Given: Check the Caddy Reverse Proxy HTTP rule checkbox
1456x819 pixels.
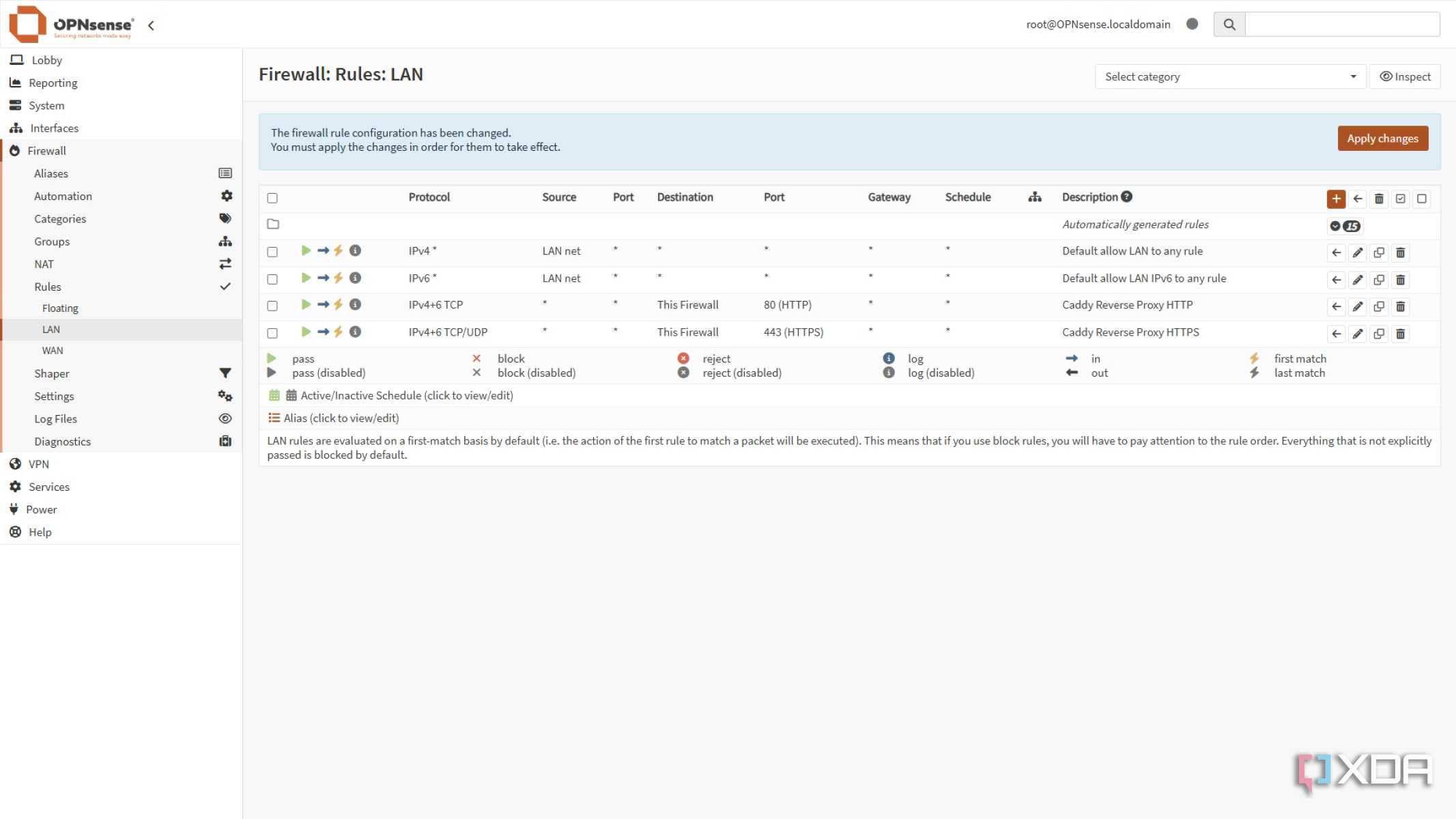Looking at the screenshot, I should [x=272, y=306].
